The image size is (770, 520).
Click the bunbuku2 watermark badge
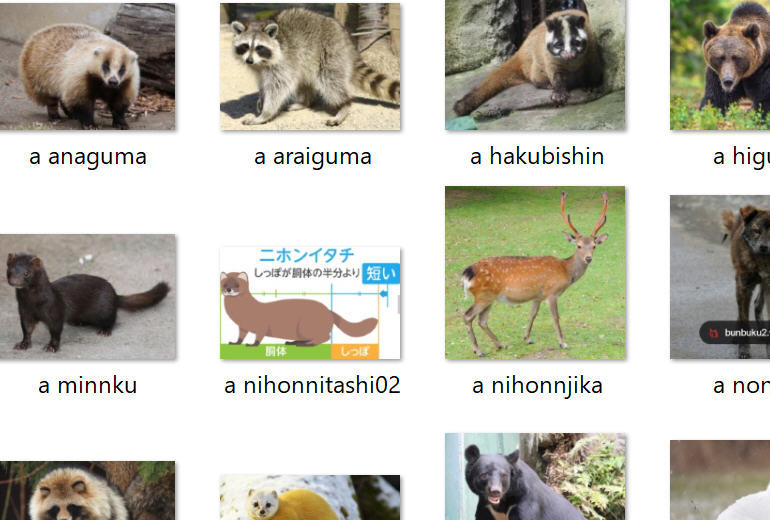coord(735,333)
